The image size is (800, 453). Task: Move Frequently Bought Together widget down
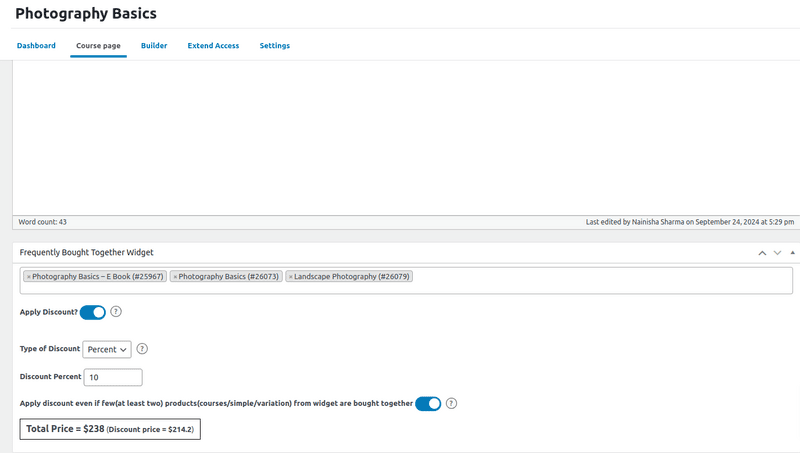[x=777, y=253]
